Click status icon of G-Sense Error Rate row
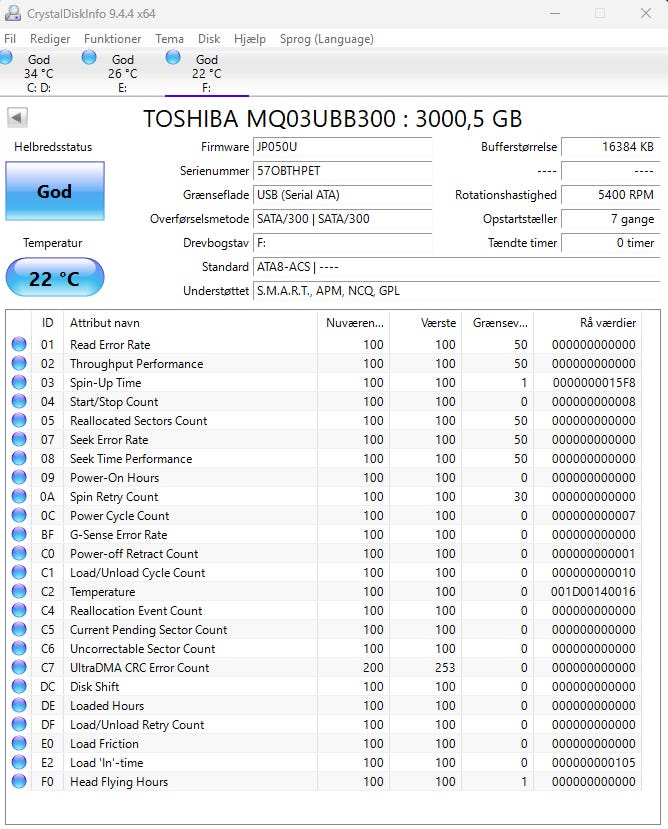Screen dimensions: 668x829 click(19, 535)
